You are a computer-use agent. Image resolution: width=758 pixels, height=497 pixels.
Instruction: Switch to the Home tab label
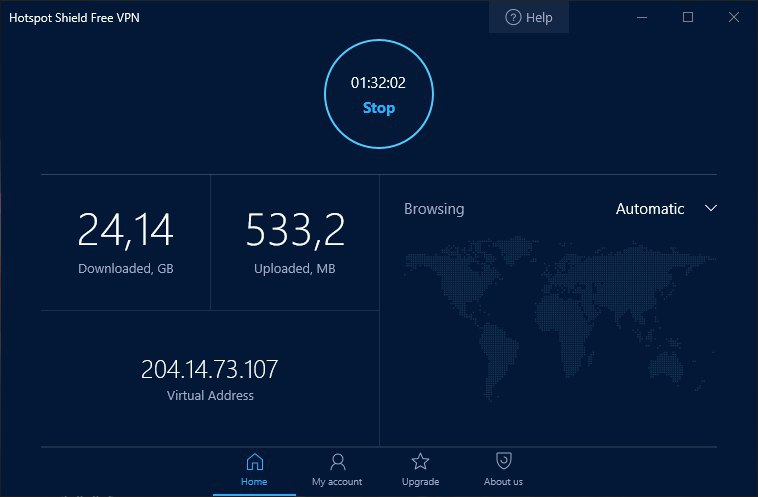[254, 482]
